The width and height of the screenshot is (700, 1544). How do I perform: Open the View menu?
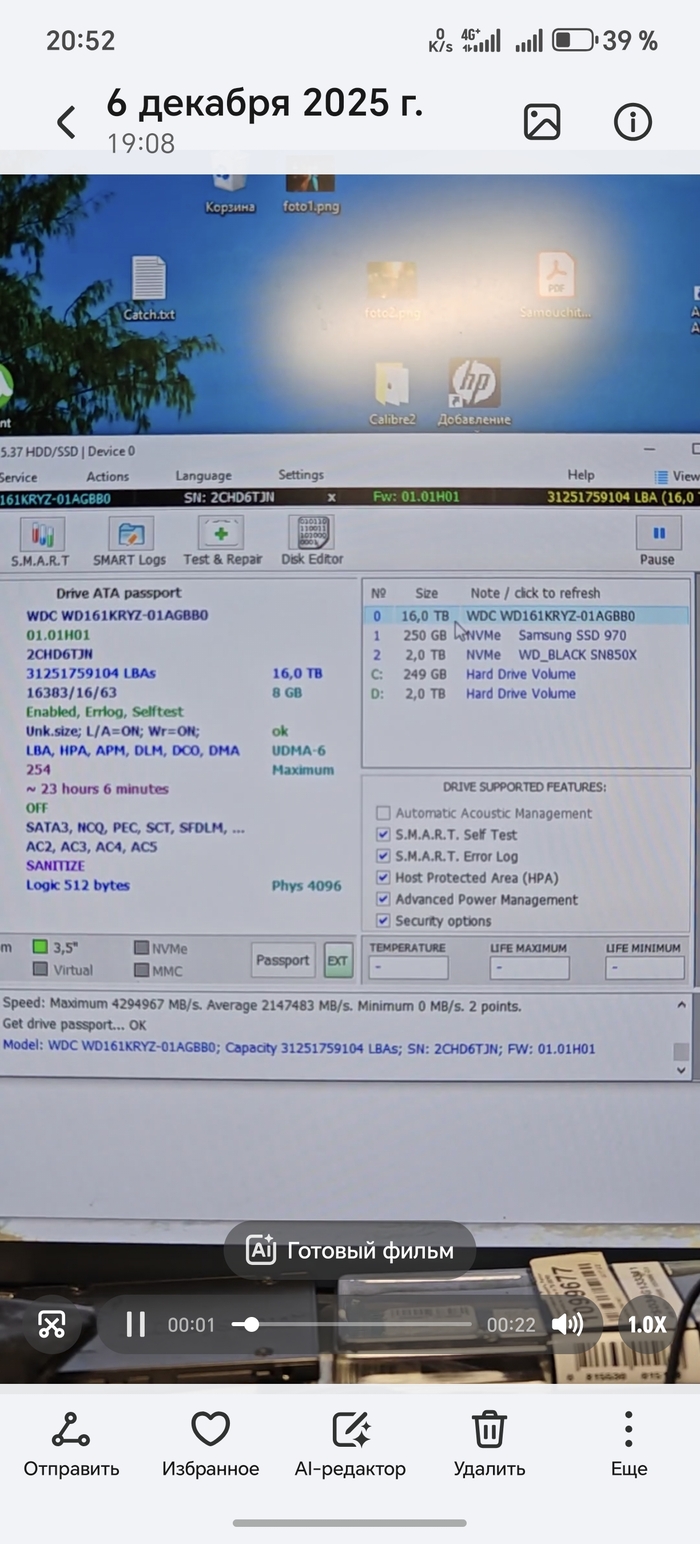tap(678, 477)
